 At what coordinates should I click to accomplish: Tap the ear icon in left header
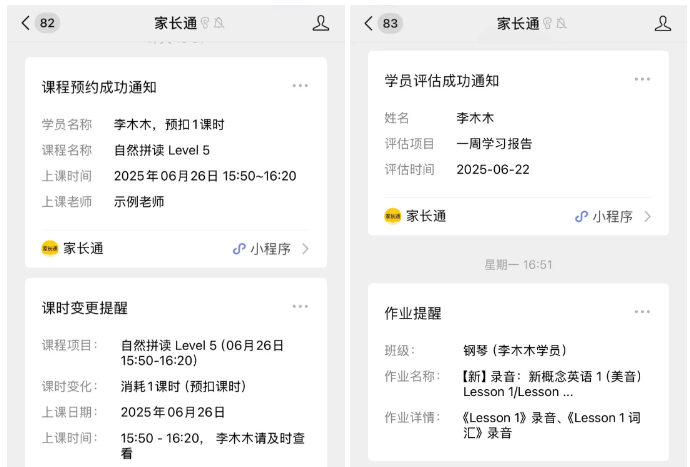coord(205,23)
